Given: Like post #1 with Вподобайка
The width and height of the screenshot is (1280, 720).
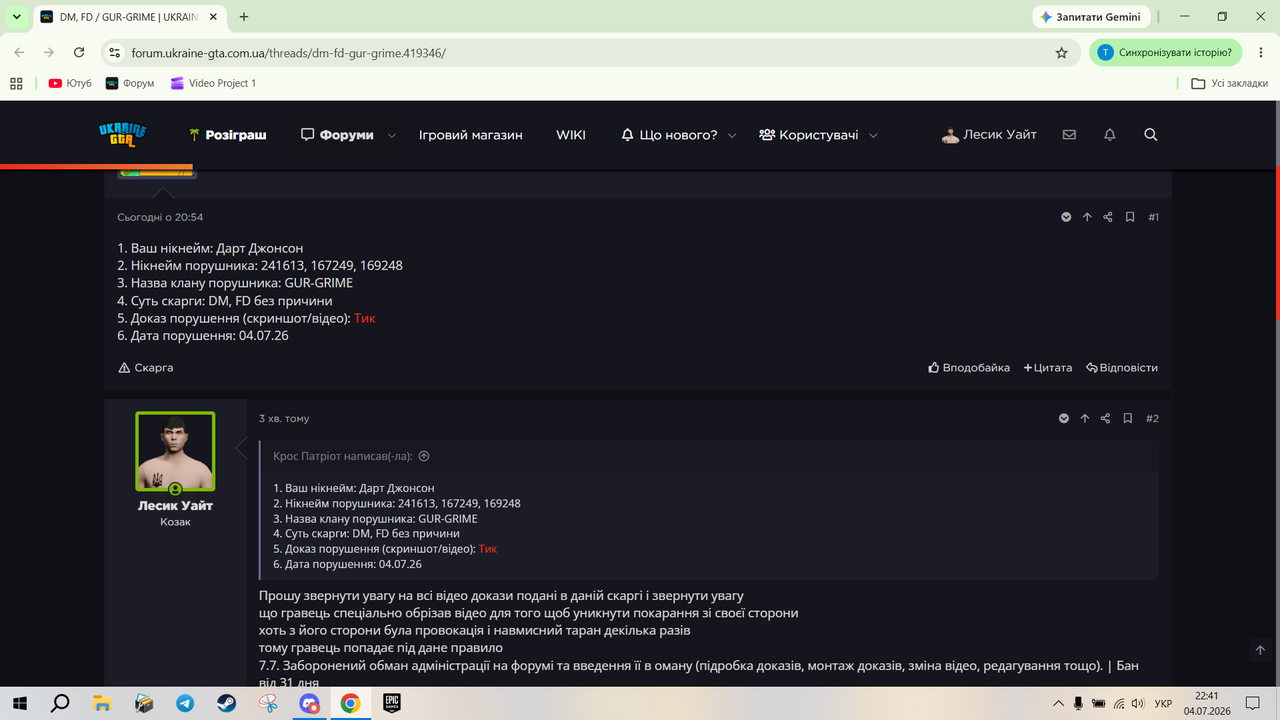Looking at the screenshot, I should click(x=969, y=368).
